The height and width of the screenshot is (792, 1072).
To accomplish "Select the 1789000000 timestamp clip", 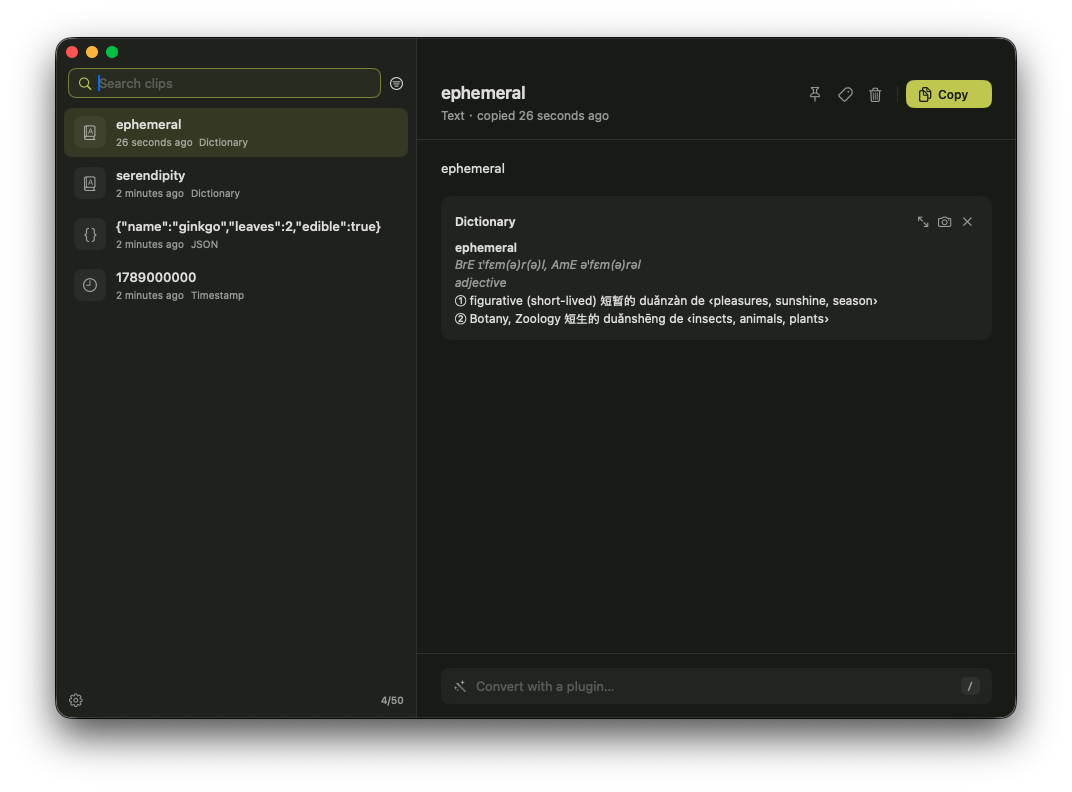I will 236,285.
